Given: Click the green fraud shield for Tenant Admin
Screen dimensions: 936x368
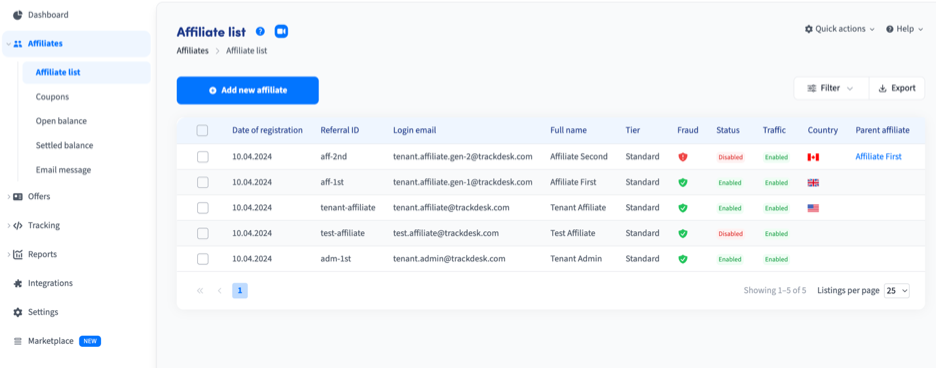Looking at the screenshot, I should 683,259.
